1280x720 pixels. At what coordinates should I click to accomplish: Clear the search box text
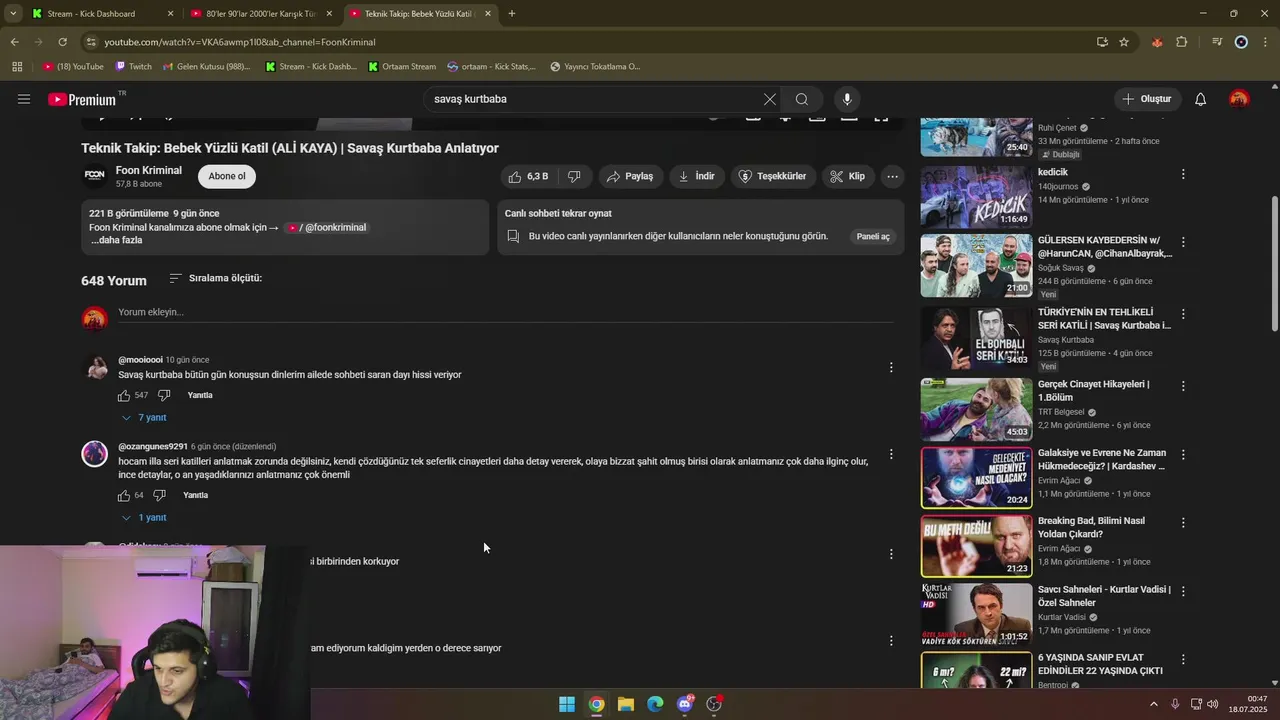click(770, 99)
